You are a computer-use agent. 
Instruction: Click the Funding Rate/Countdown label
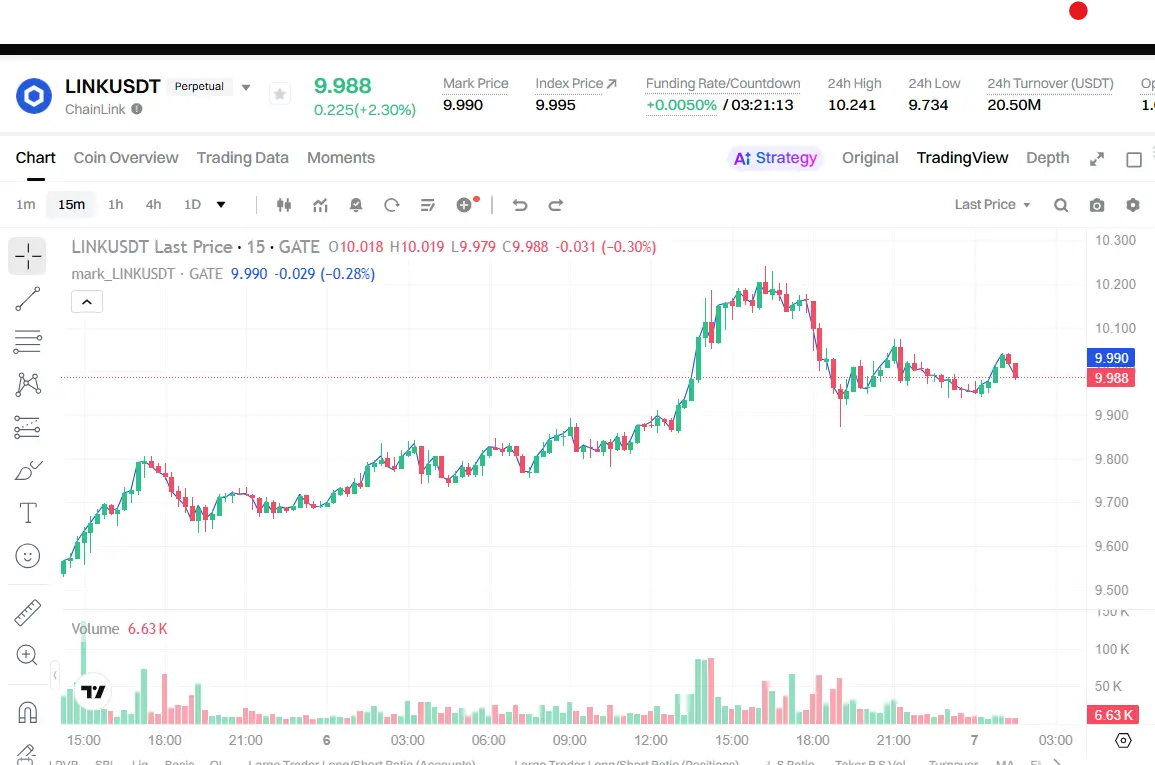pyautogui.click(x=723, y=83)
